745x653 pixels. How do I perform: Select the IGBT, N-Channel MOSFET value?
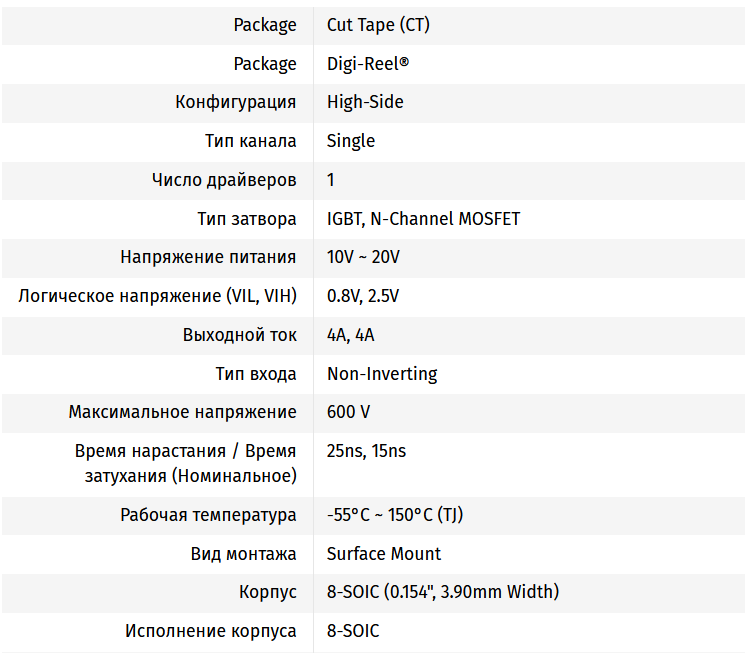[x=423, y=219]
